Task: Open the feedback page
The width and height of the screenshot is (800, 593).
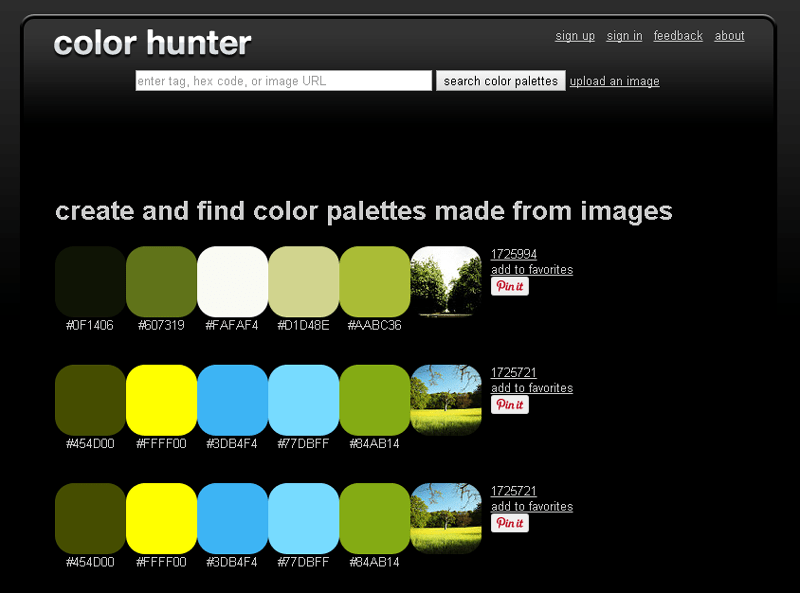Action: click(x=678, y=35)
